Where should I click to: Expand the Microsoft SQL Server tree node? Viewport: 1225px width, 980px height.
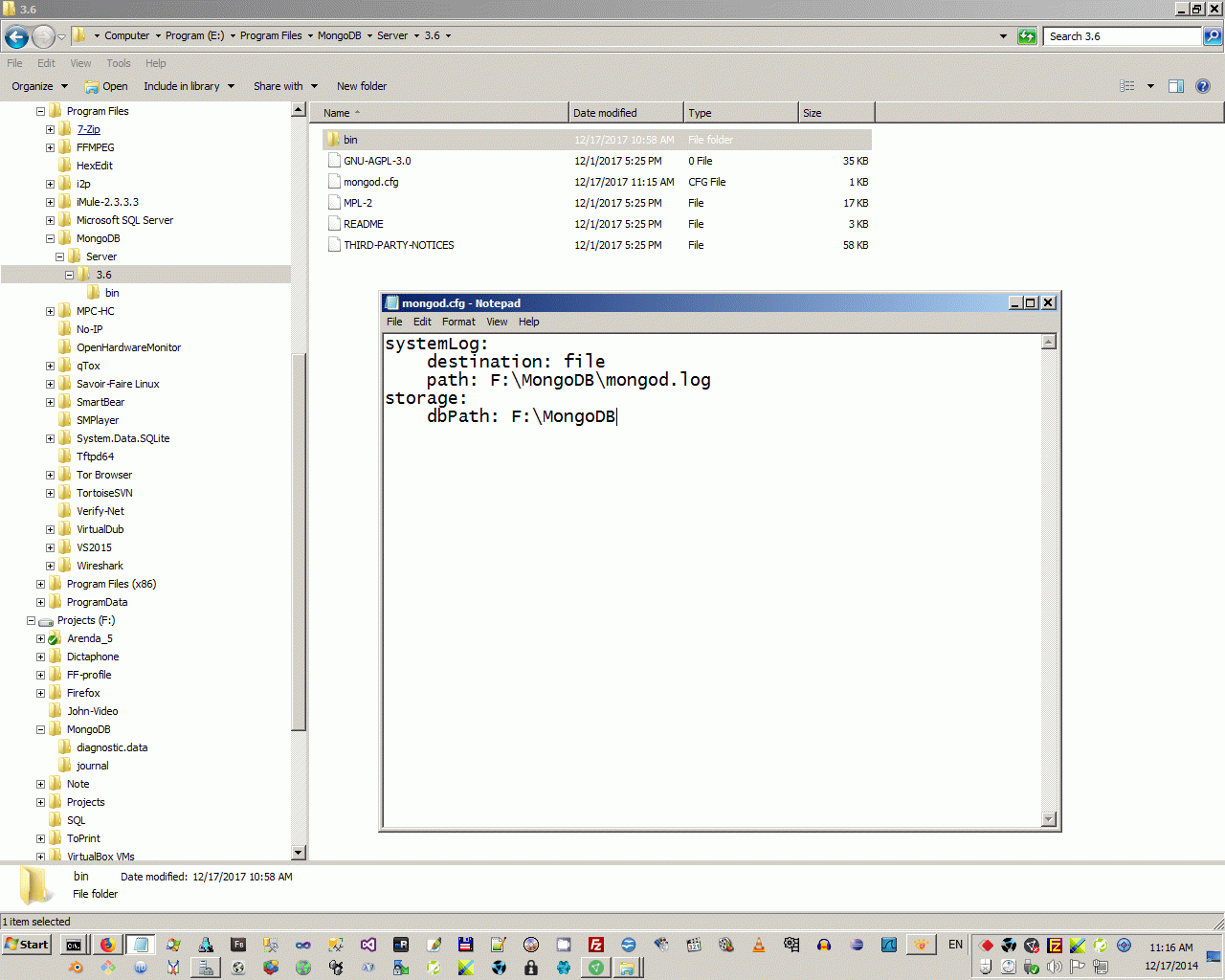click(x=50, y=220)
